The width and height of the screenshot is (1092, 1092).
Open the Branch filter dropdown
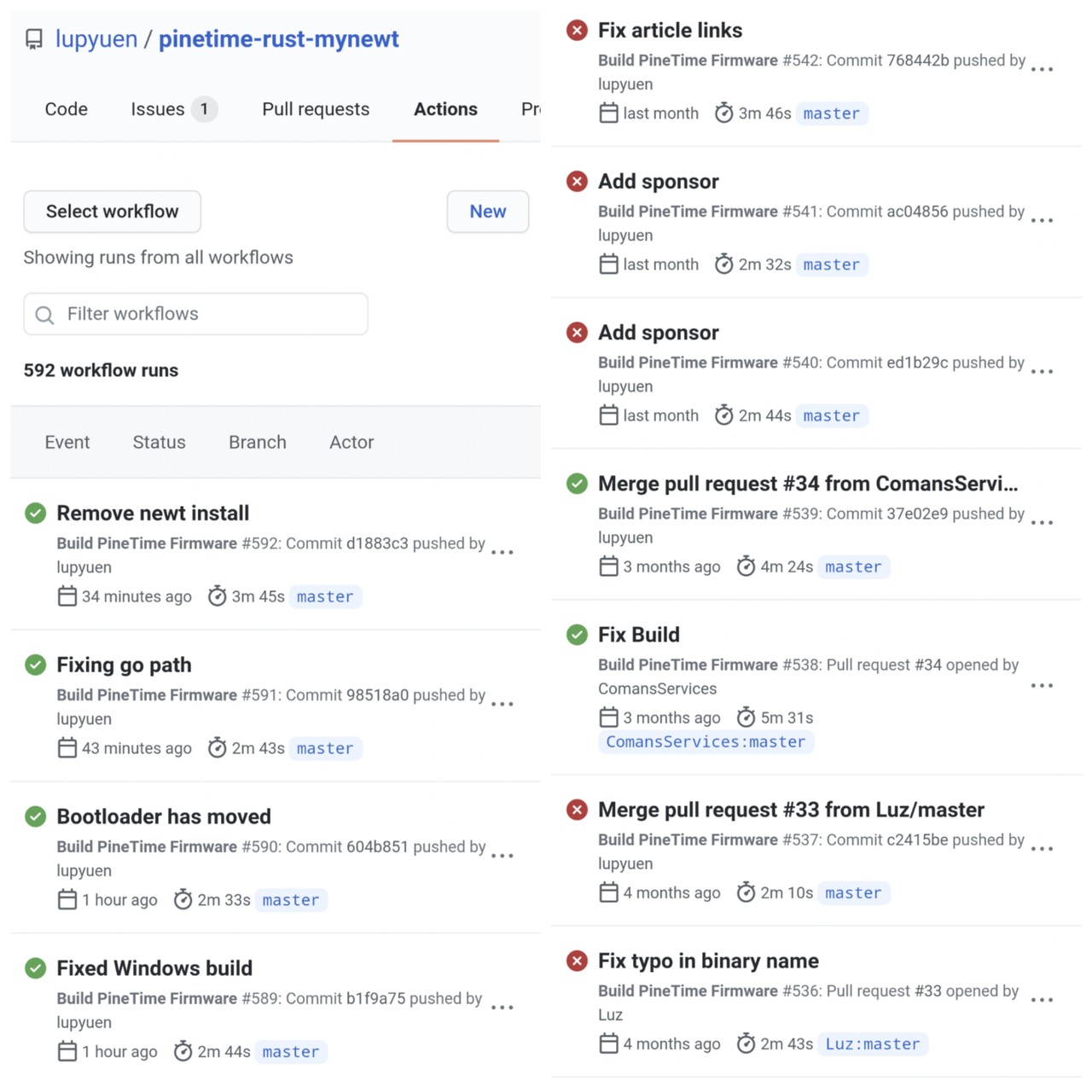coord(257,442)
